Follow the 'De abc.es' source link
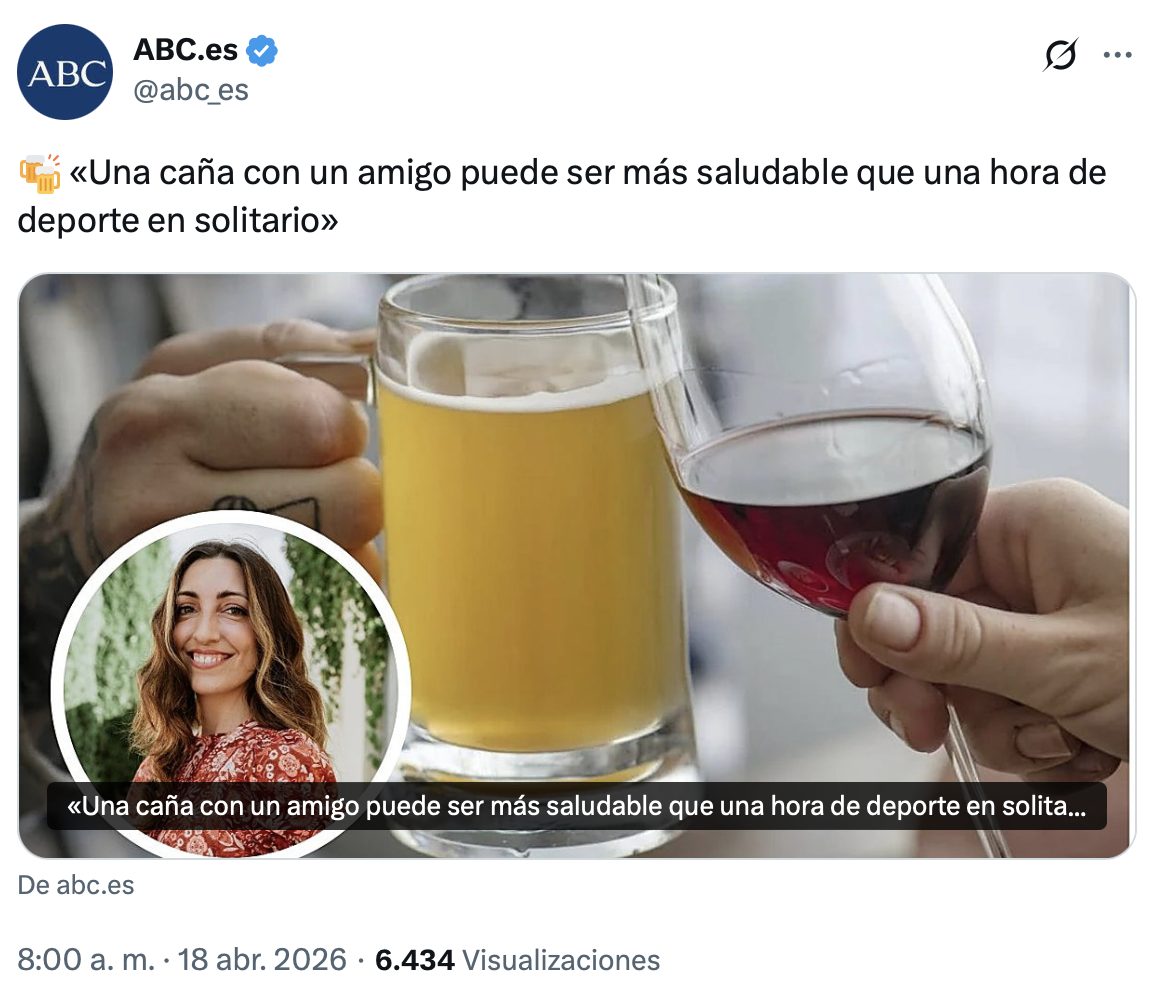The width and height of the screenshot is (1160, 996). coord(76,885)
